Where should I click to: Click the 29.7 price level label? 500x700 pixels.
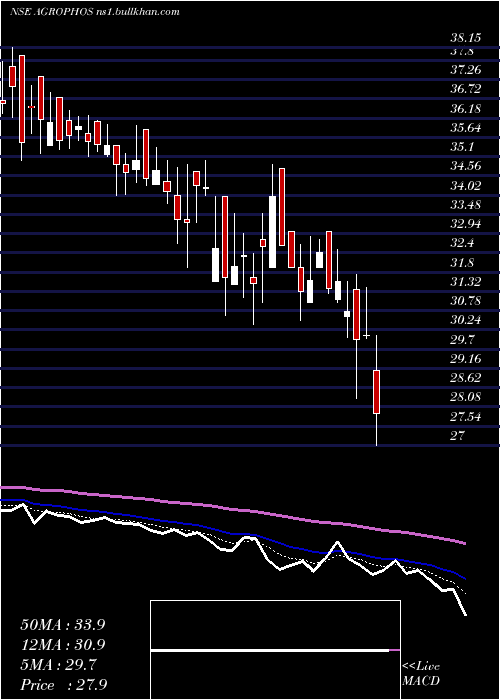(x=462, y=339)
